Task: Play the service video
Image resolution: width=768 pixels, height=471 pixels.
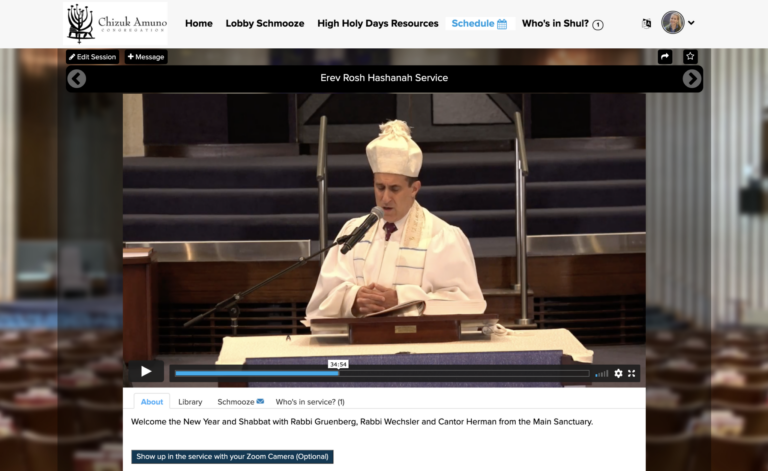Action: tap(145, 372)
